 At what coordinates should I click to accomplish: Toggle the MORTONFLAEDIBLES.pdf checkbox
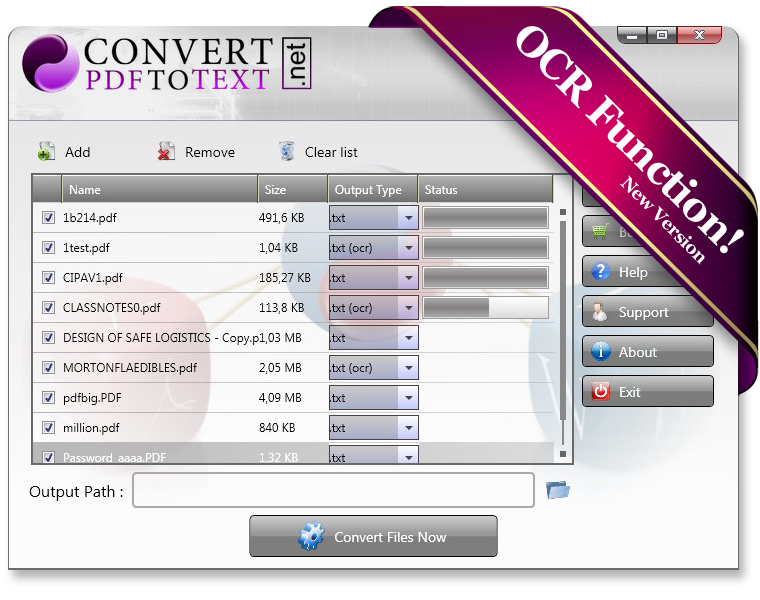point(48,367)
